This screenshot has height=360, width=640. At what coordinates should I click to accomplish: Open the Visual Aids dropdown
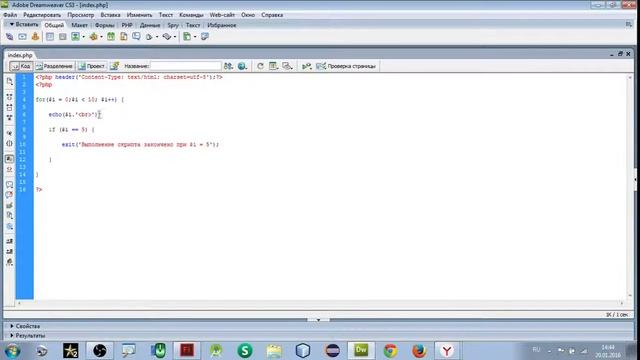[x=287, y=66]
